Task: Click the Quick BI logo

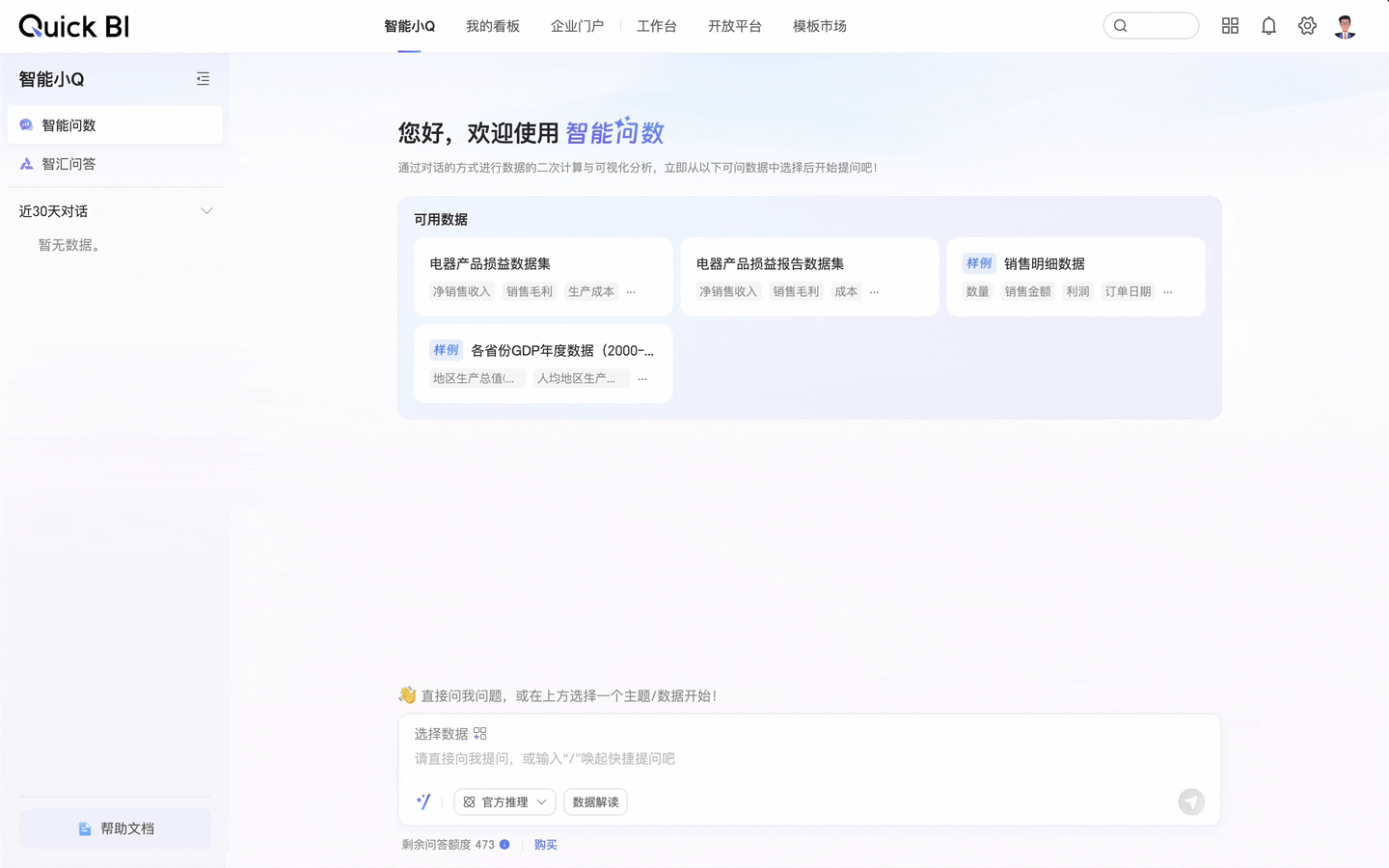Action: pyautogui.click(x=73, y=26)
